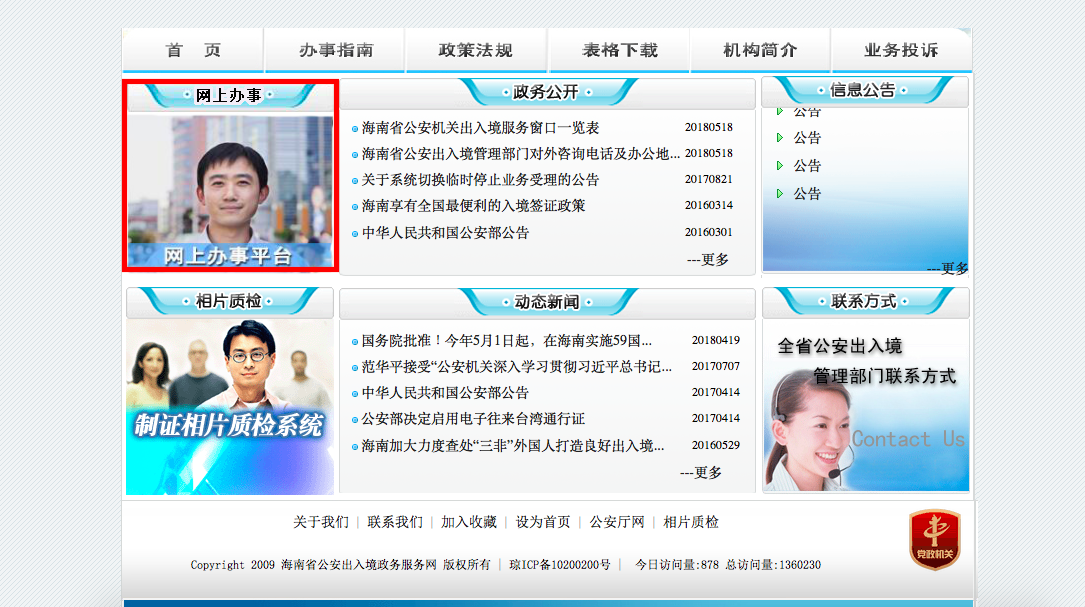Open the 制证相片质检系统 banner image
The width and height of the screenshot is (1085, 607).
(x=230, y=407)
